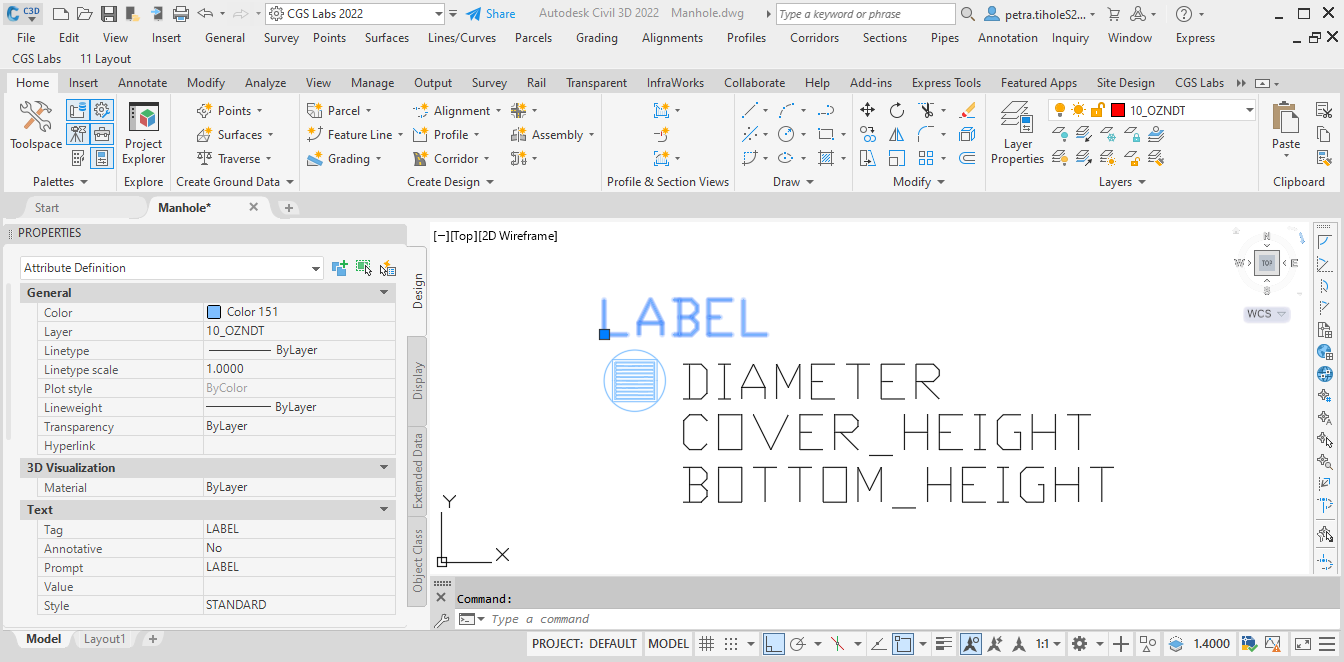The image size is (1344, 662).
Task: Collapse the General properties section
Action: coord(384,293)
